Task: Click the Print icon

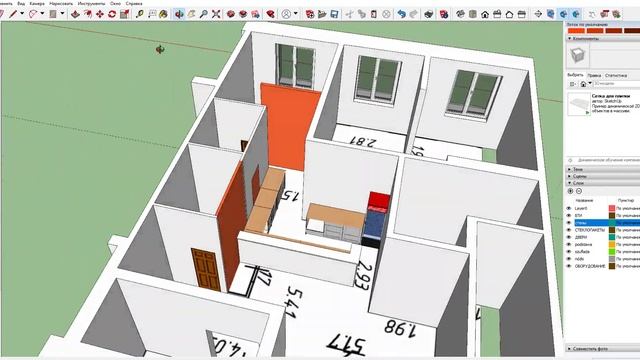Action: pos(428,14)
